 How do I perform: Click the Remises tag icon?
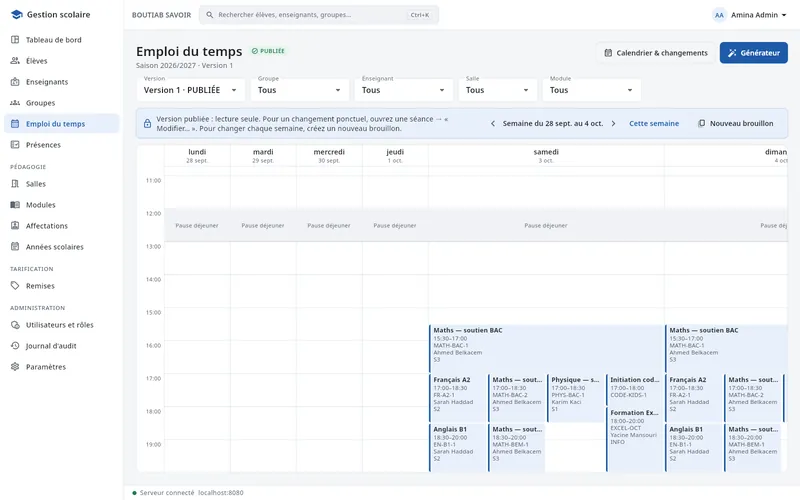pyautogui.click(x=15, y=286)
